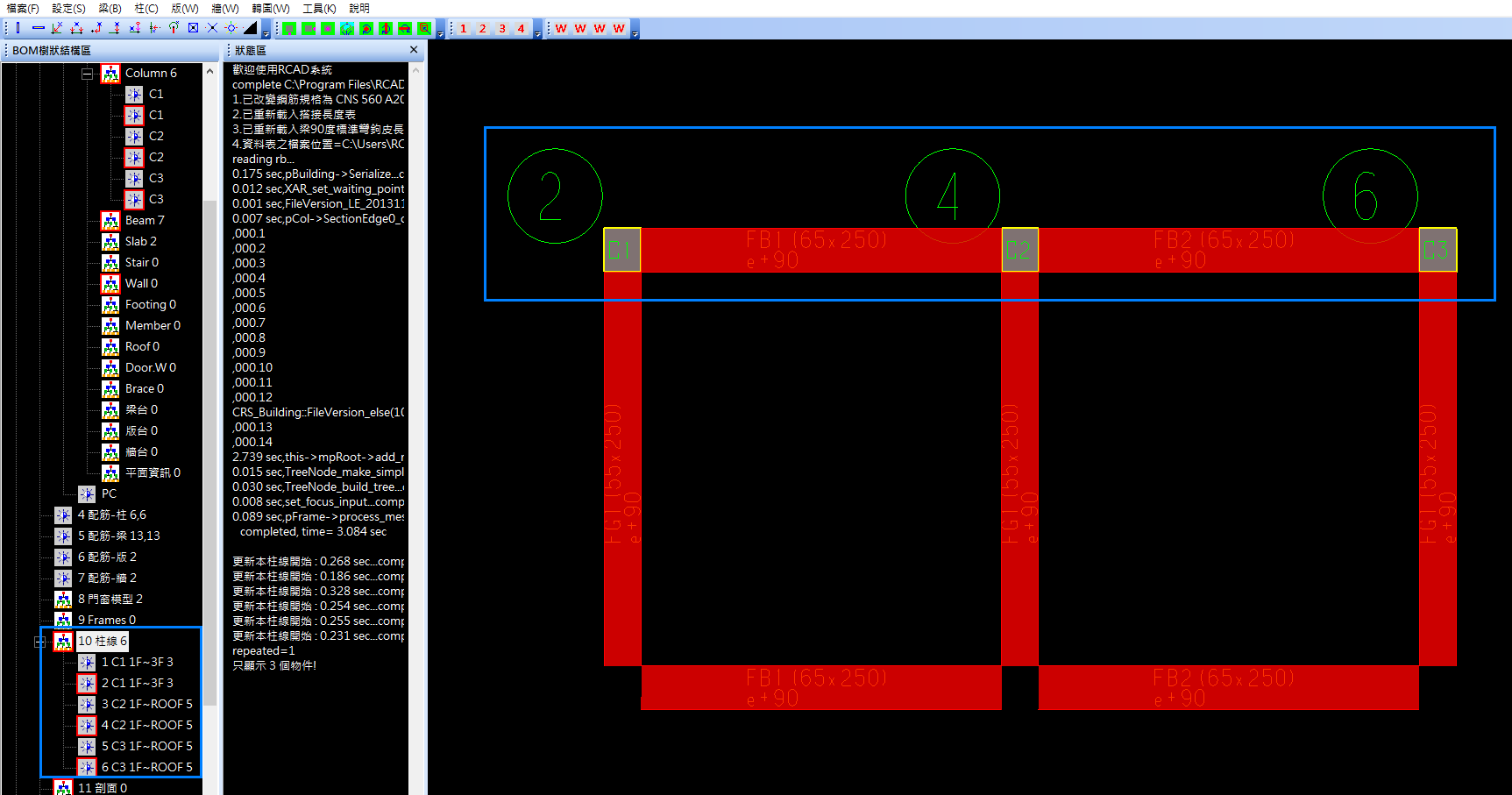Close the 狀態區 status panel
Image resolution: width=1512 pixels, height=795 pixels.
click(x=414, y=50)
